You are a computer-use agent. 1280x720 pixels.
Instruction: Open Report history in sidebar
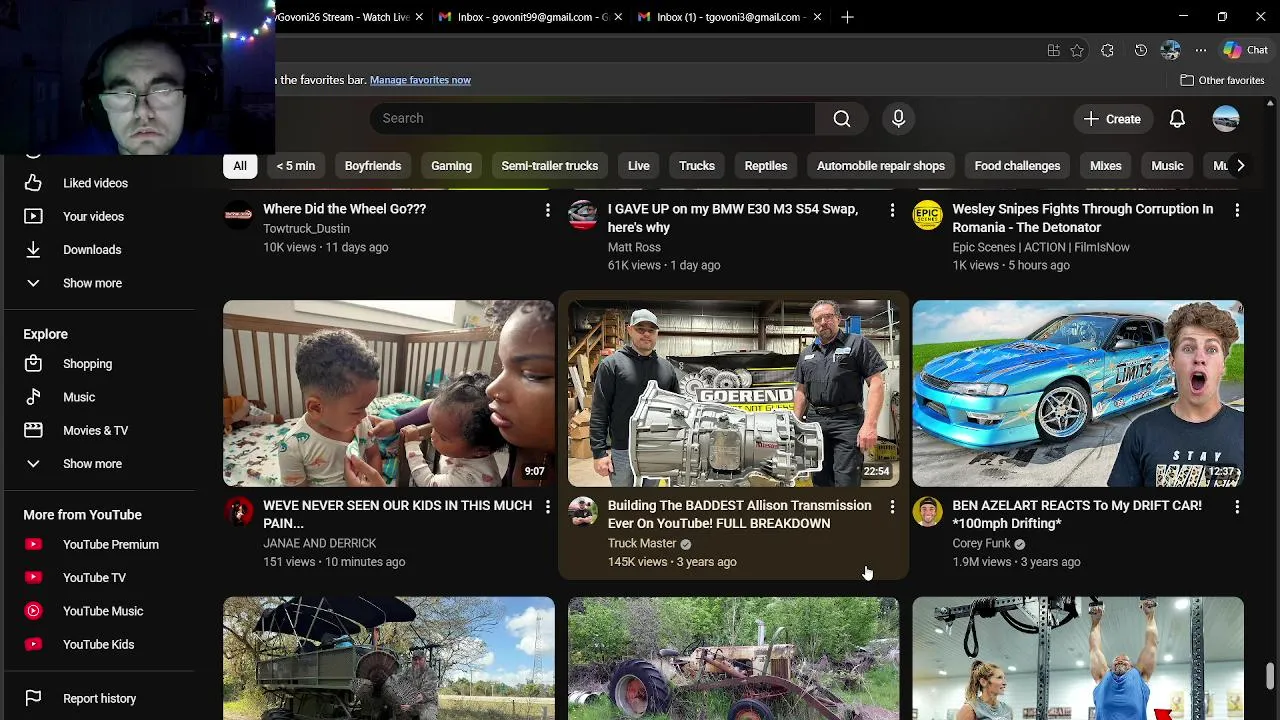[x=100, y=698]
